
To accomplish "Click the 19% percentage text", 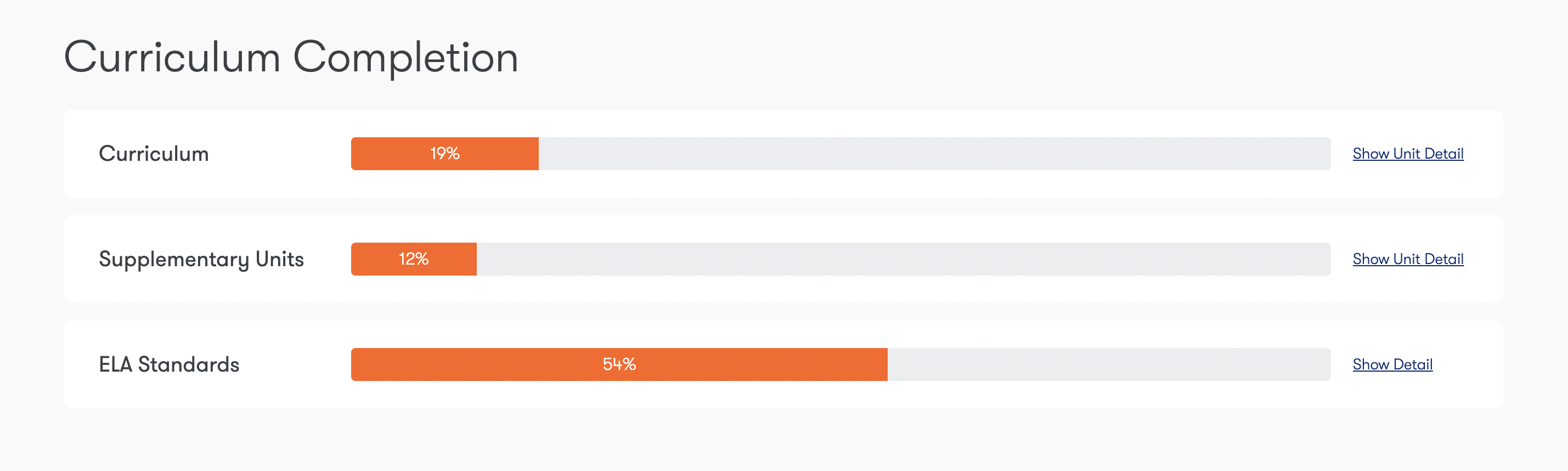I will tap(445, 154).
